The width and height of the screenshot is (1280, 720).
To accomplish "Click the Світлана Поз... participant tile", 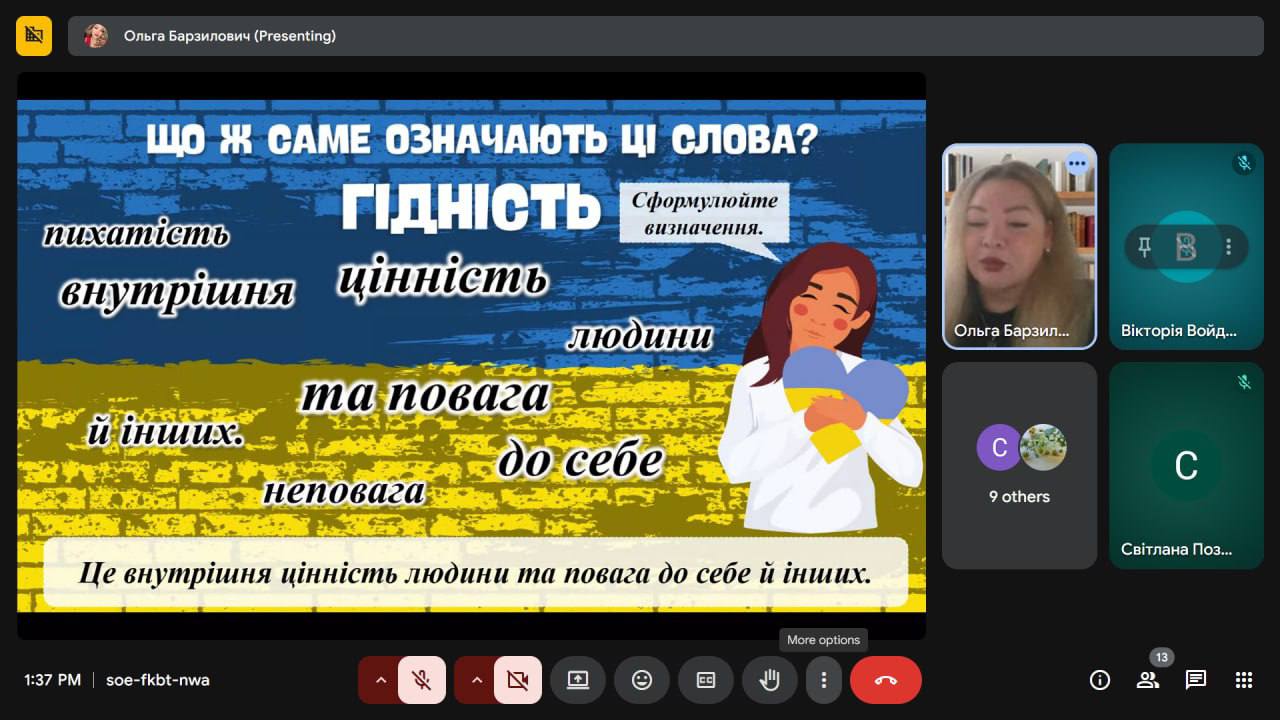I will pyautogui.click(x=1186, y=465).
